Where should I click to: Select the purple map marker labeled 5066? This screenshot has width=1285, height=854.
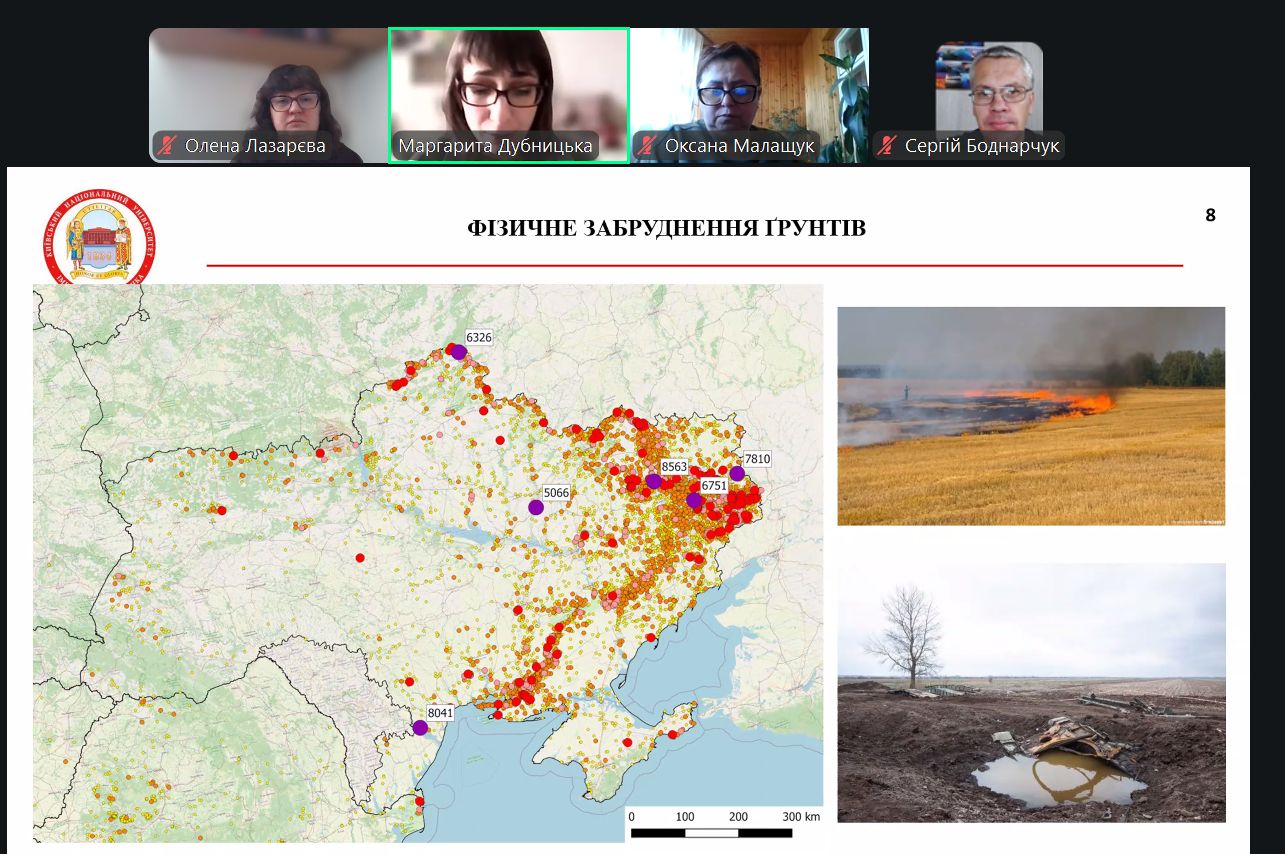[536, 507]
